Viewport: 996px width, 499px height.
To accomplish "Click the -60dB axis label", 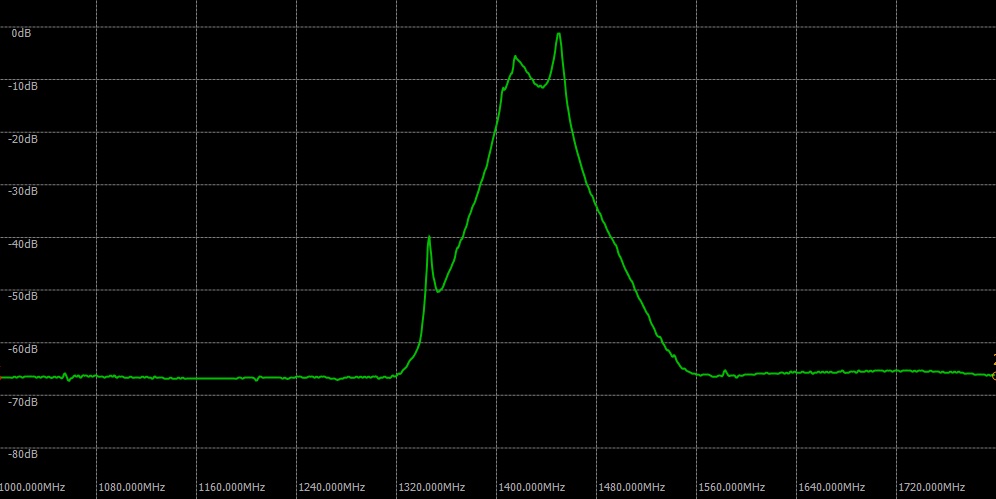I will click(x=23, y=349).
